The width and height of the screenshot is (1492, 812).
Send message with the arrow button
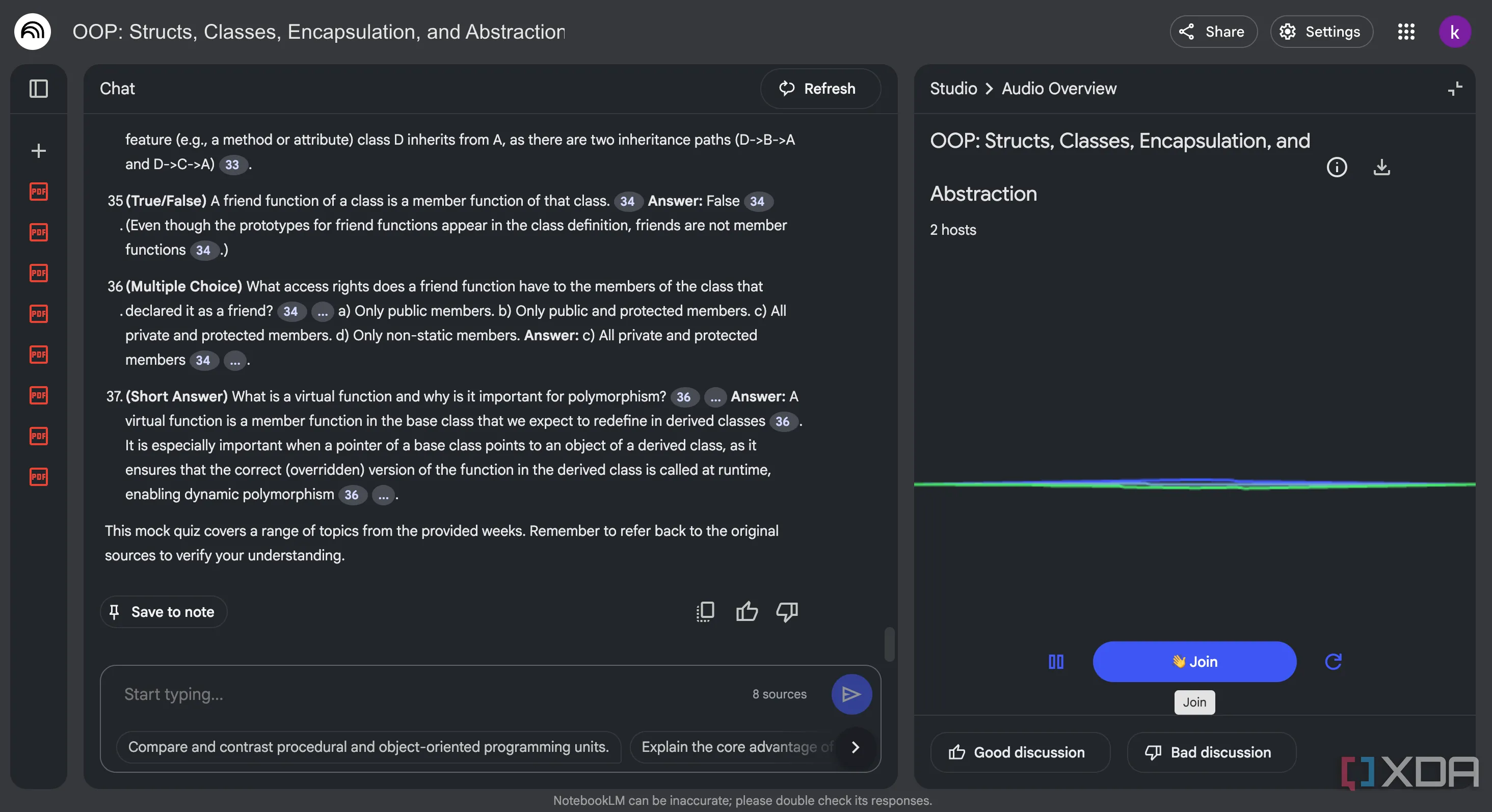(x=851, y=694)
